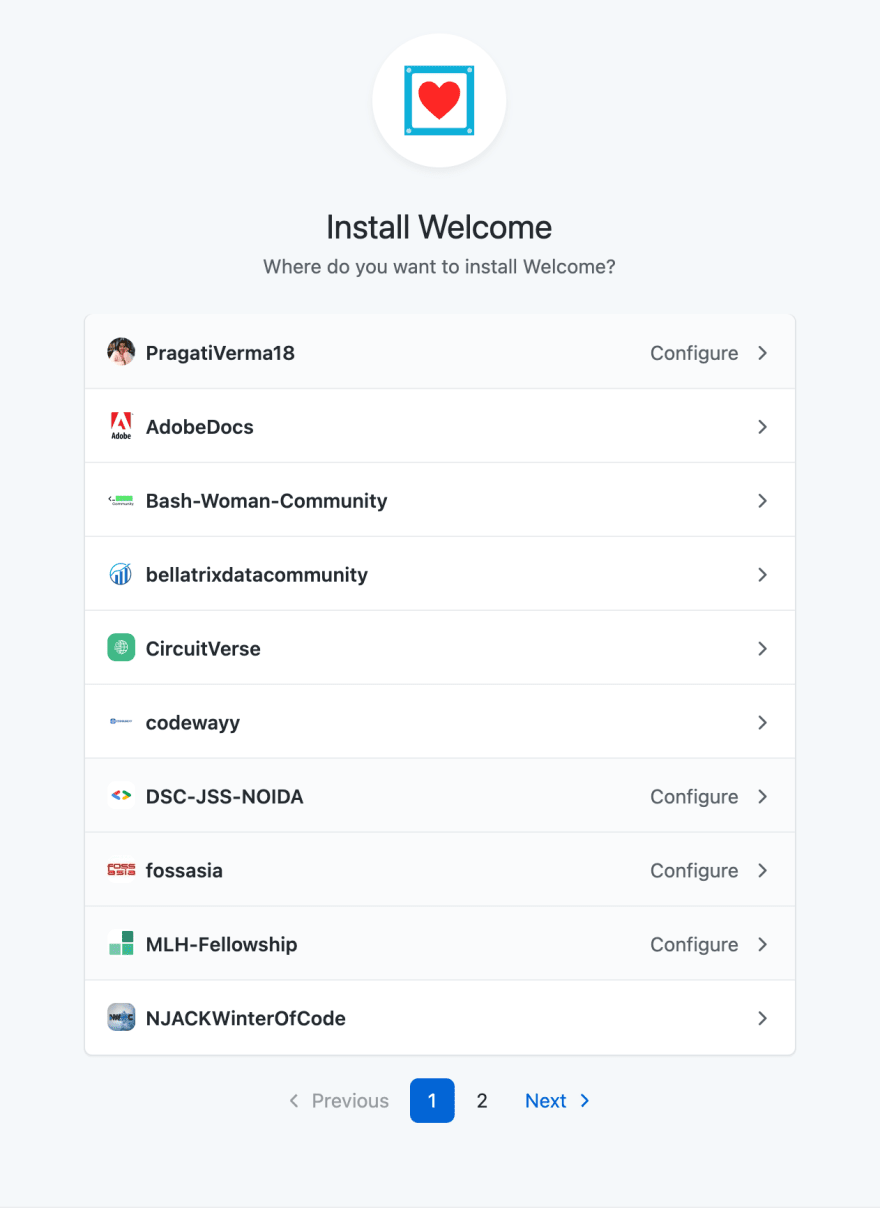This screenshot has height=1208, width=880.
Task: Open bellatrixdatacommunity row chevron arrow
Action: click(x=763, y=575)
